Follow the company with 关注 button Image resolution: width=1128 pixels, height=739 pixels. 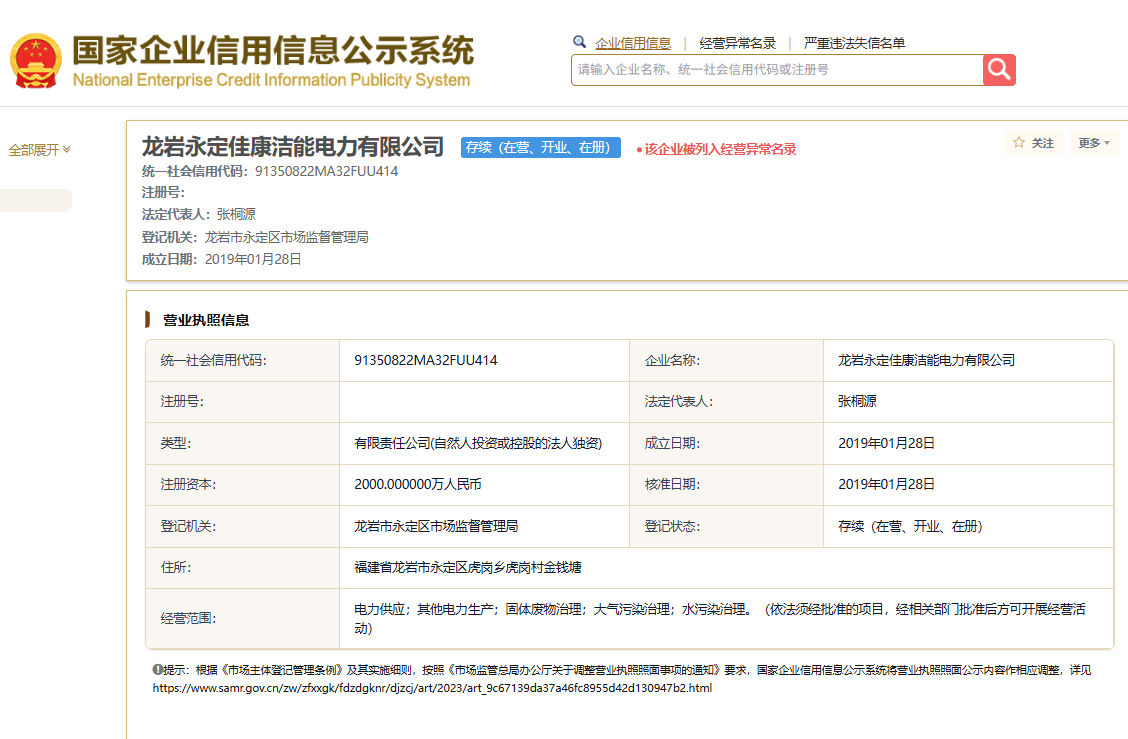(1033, 142)
